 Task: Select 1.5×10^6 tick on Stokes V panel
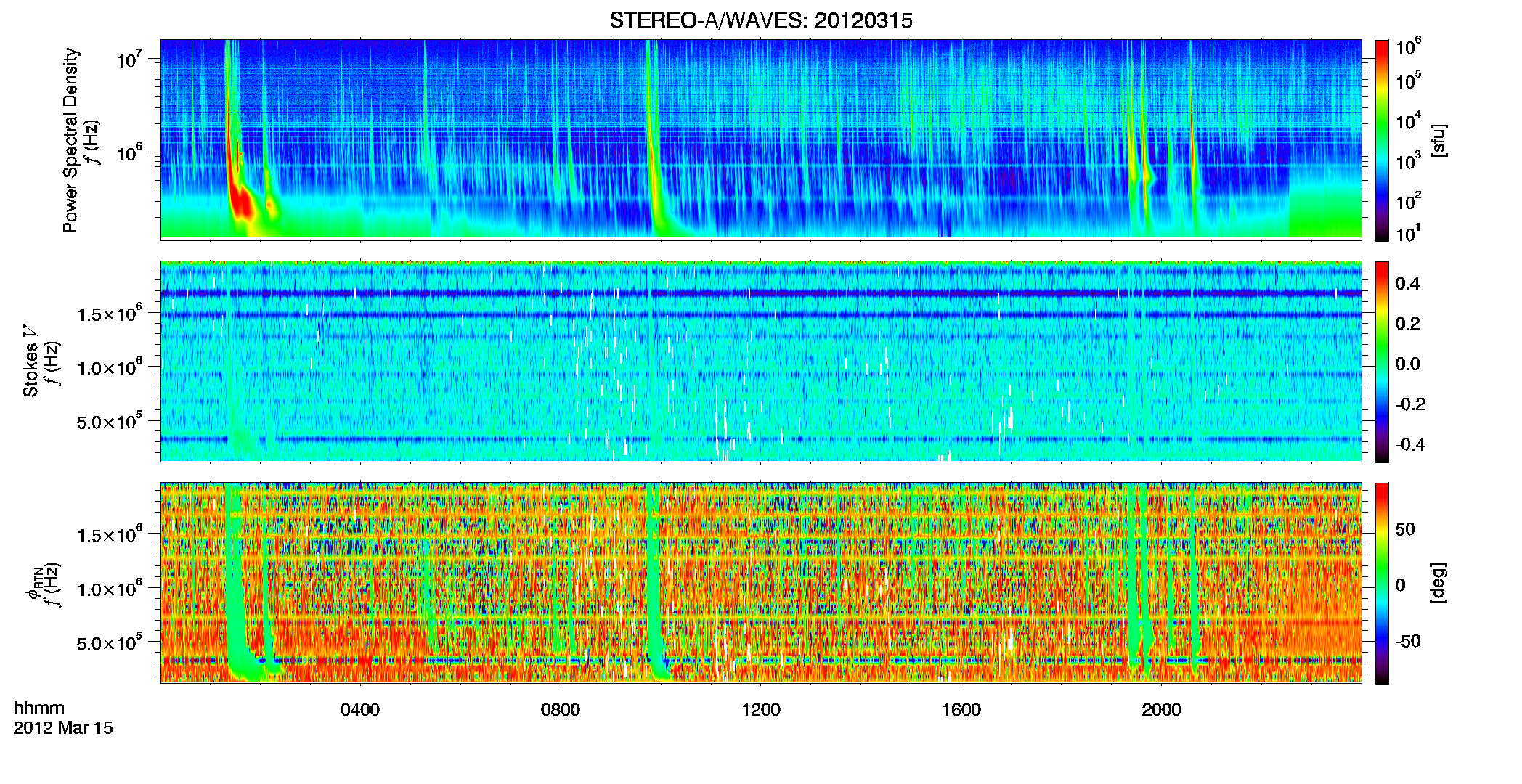coord(110,314)
